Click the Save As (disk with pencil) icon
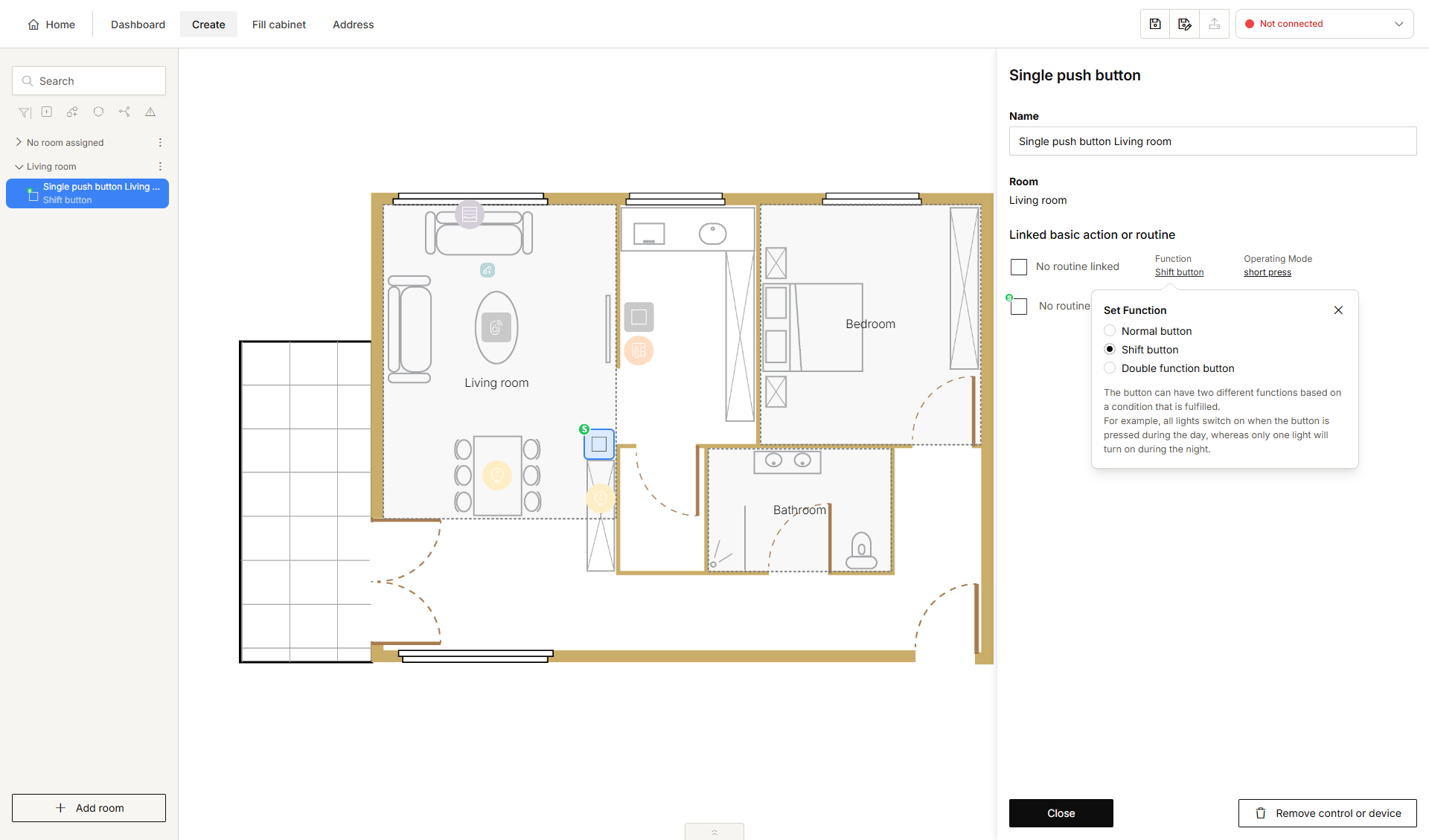 point(1185,24)
